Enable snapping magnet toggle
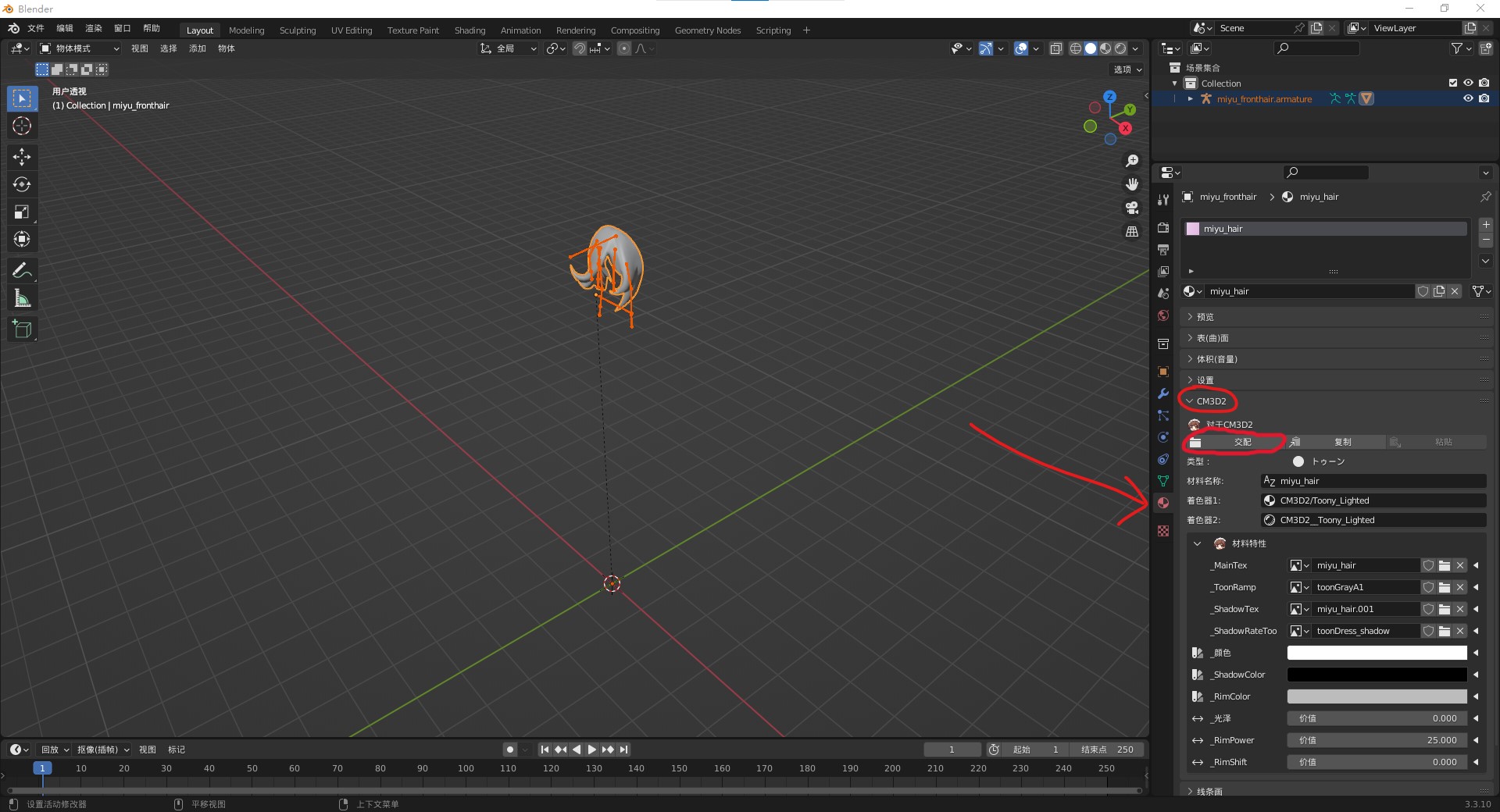This screenshot has height=812, width=1500. tap(580, 48)
